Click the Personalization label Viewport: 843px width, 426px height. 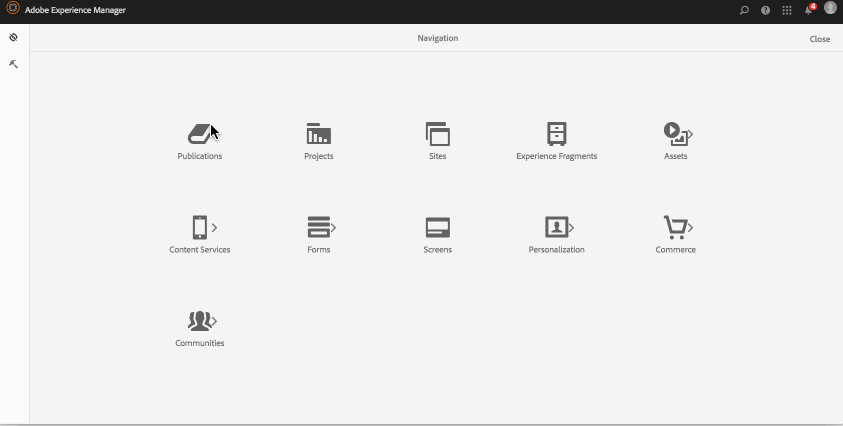[x=556, y=250]
